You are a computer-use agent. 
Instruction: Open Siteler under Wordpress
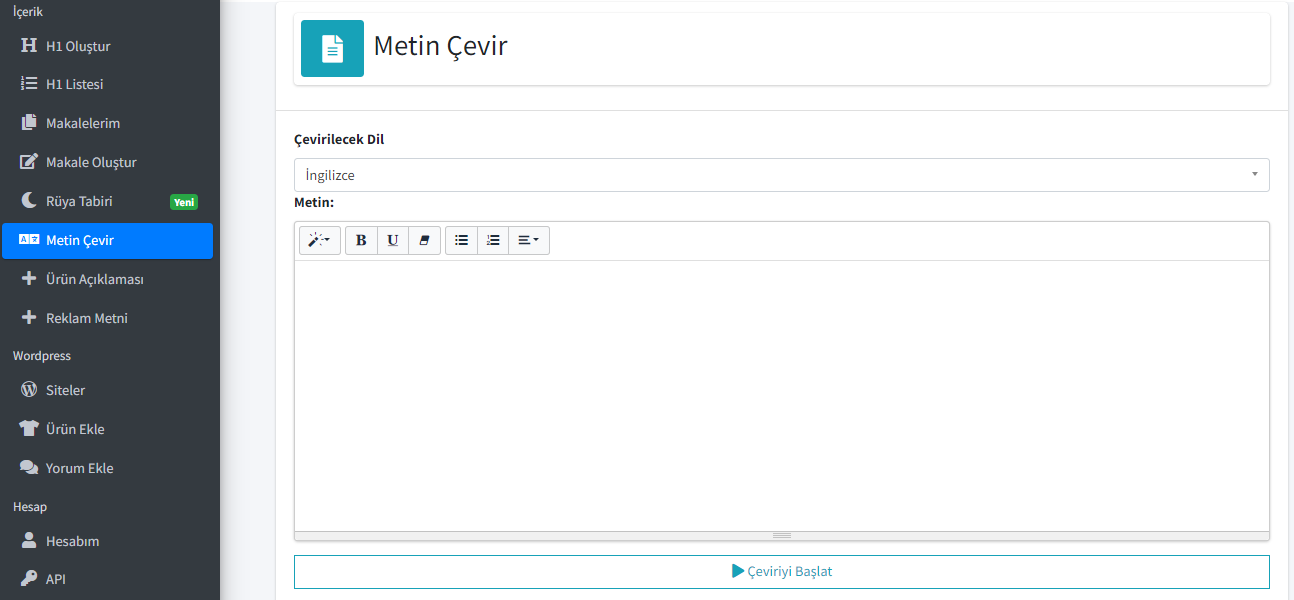click(107, 390)
